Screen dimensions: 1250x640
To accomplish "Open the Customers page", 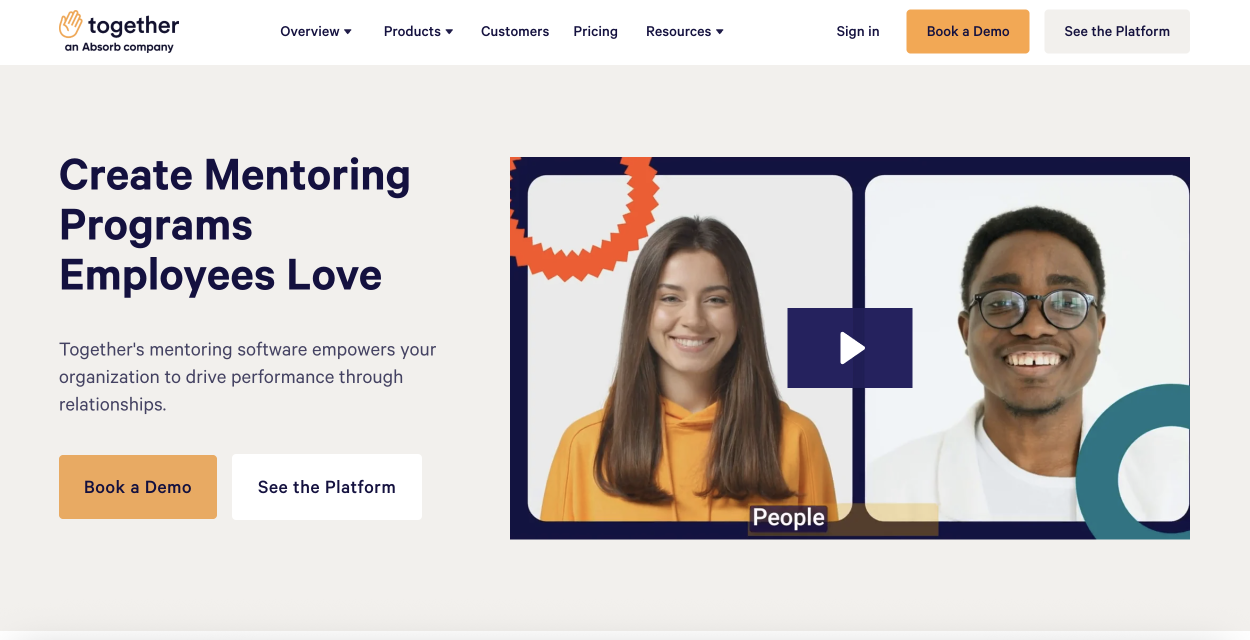I will point(515,32).
